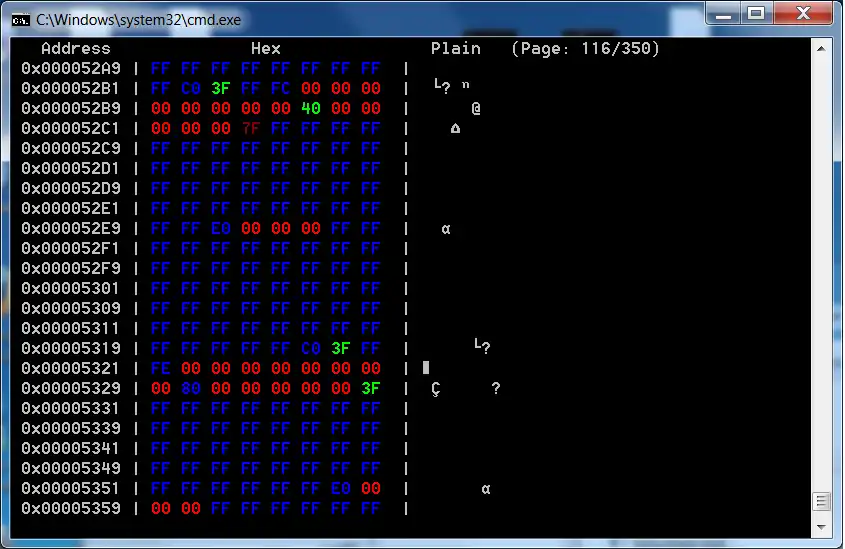Click the Plain column header
Image resolution: width=845 pixels, height=549 pixels.
click(455, 48)
